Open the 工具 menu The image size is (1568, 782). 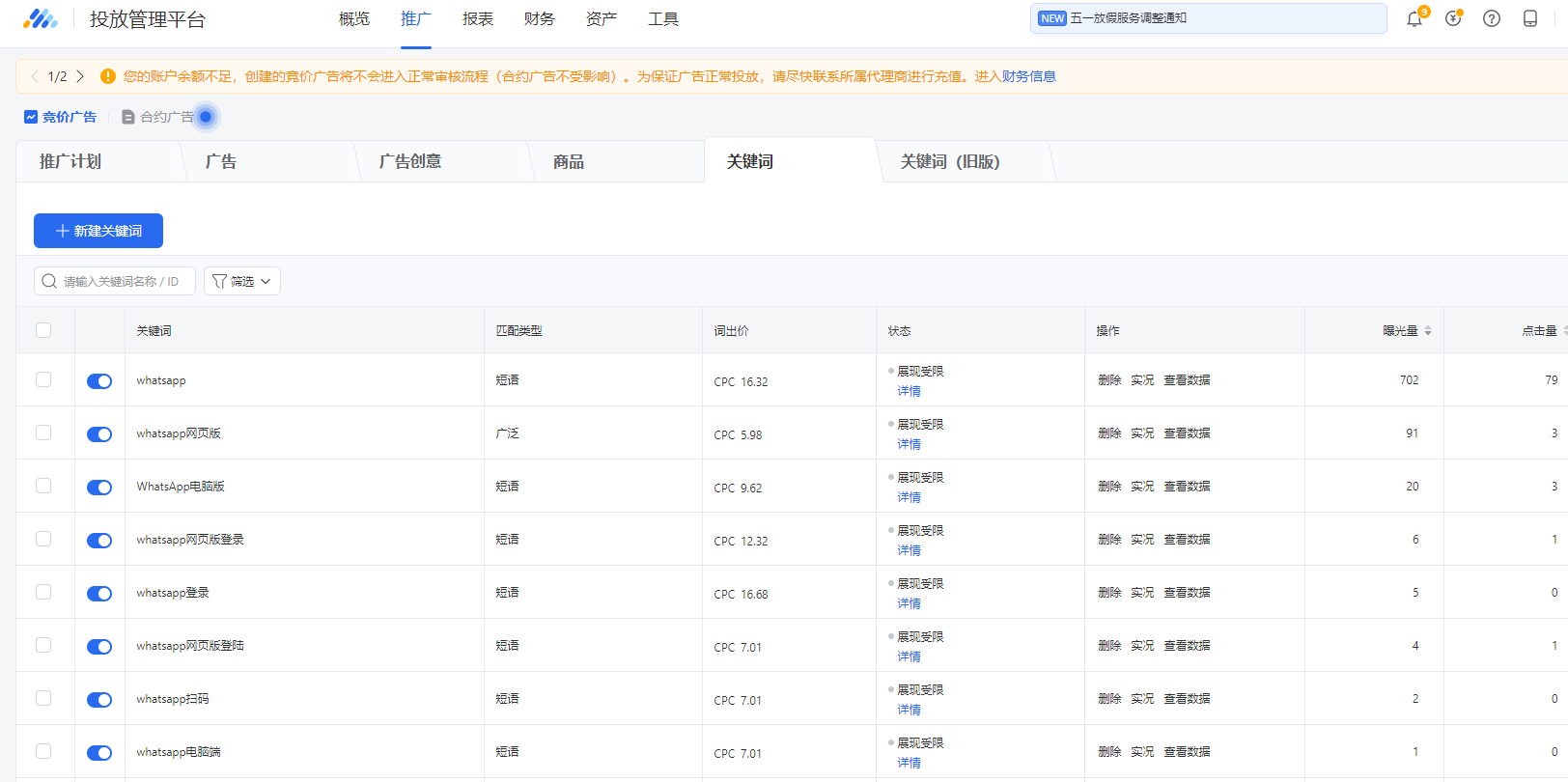(663, 18)
